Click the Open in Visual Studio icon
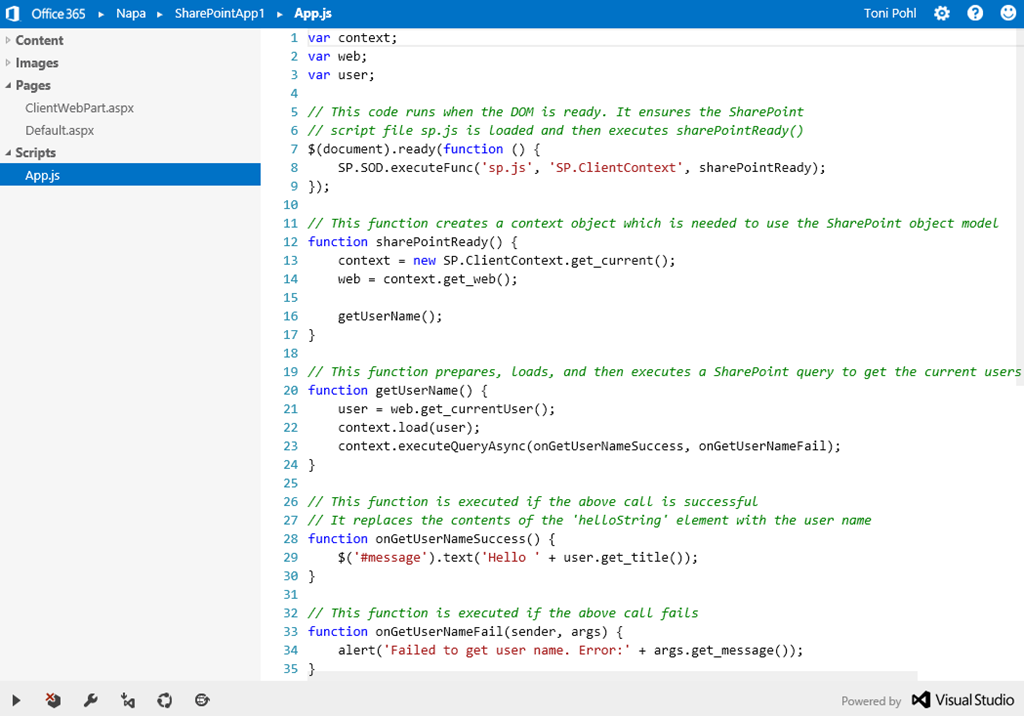 click(x=127, y=701)
